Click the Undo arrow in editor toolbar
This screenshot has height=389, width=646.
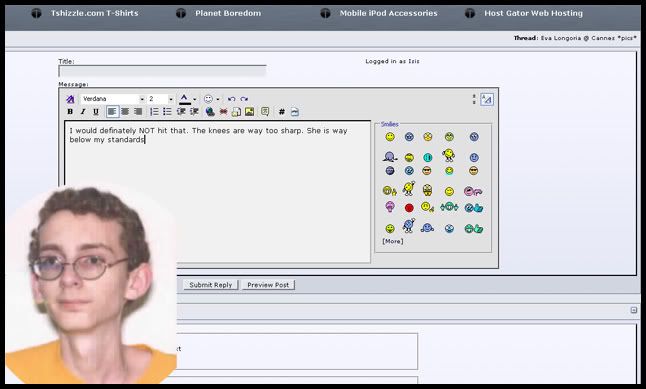(232, 99)
